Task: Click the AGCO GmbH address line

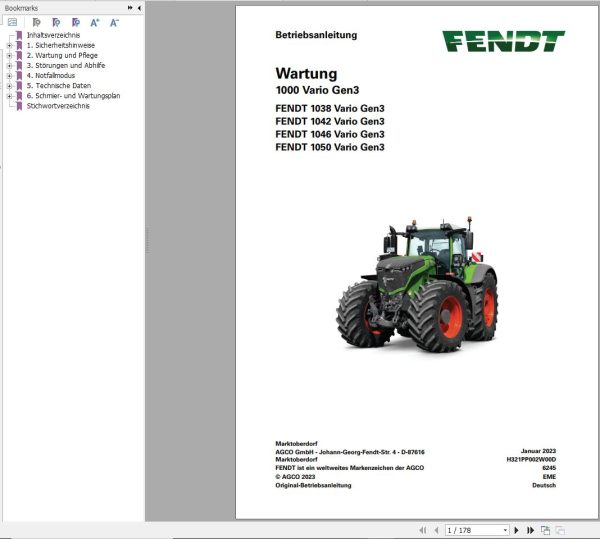Action: coord(350,452)
